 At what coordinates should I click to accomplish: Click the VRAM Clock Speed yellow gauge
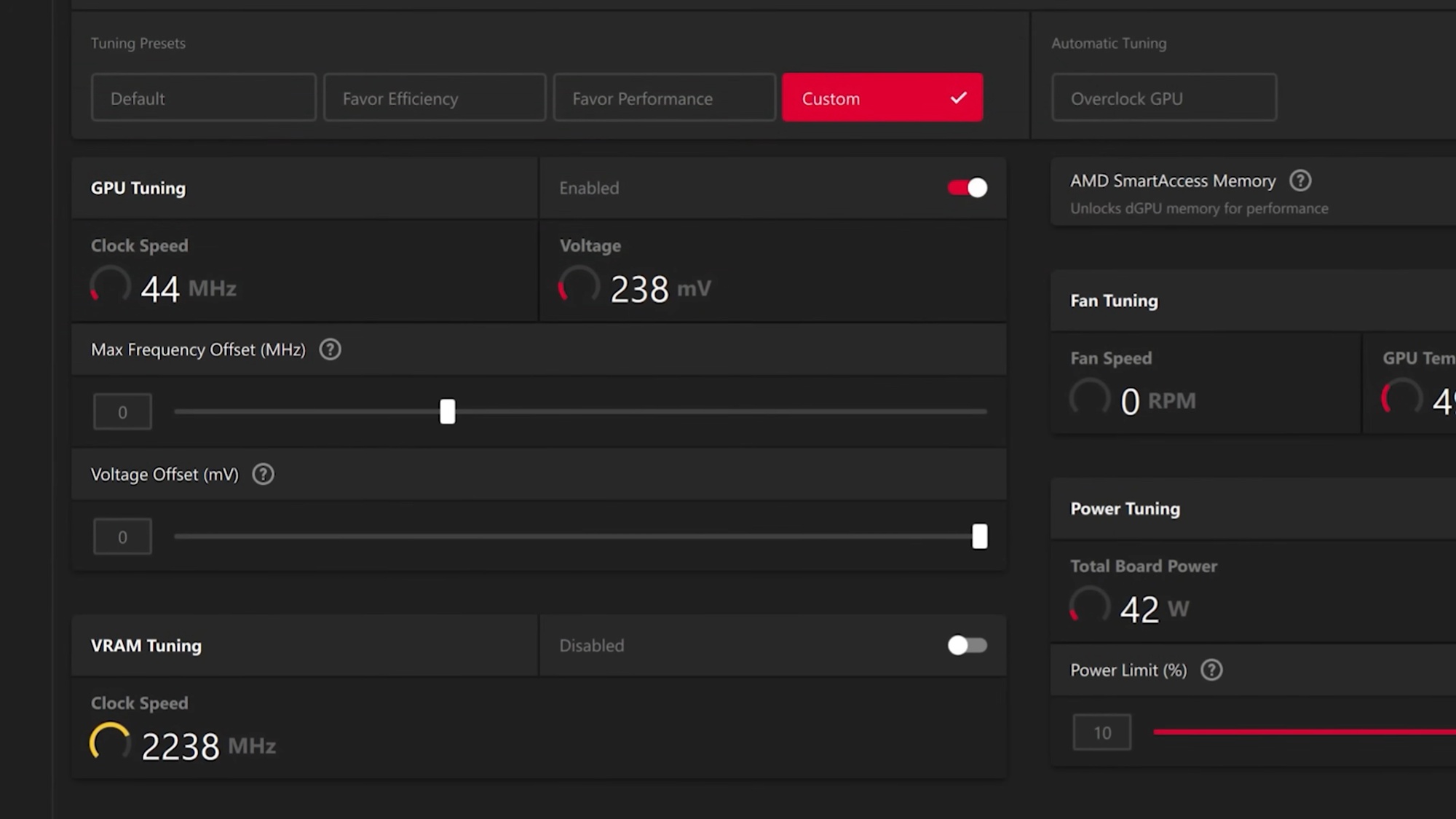pyautogui.click(x=110, y=743)
